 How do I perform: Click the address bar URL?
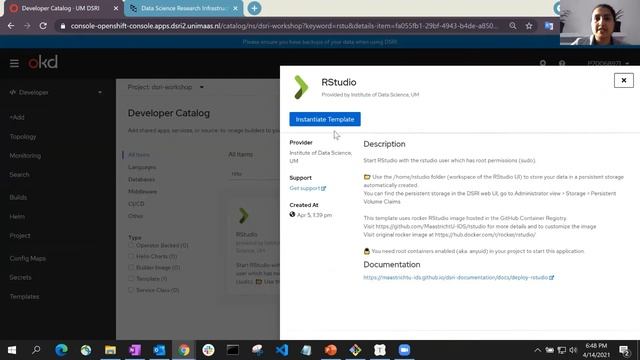click(x=283, y=26)
